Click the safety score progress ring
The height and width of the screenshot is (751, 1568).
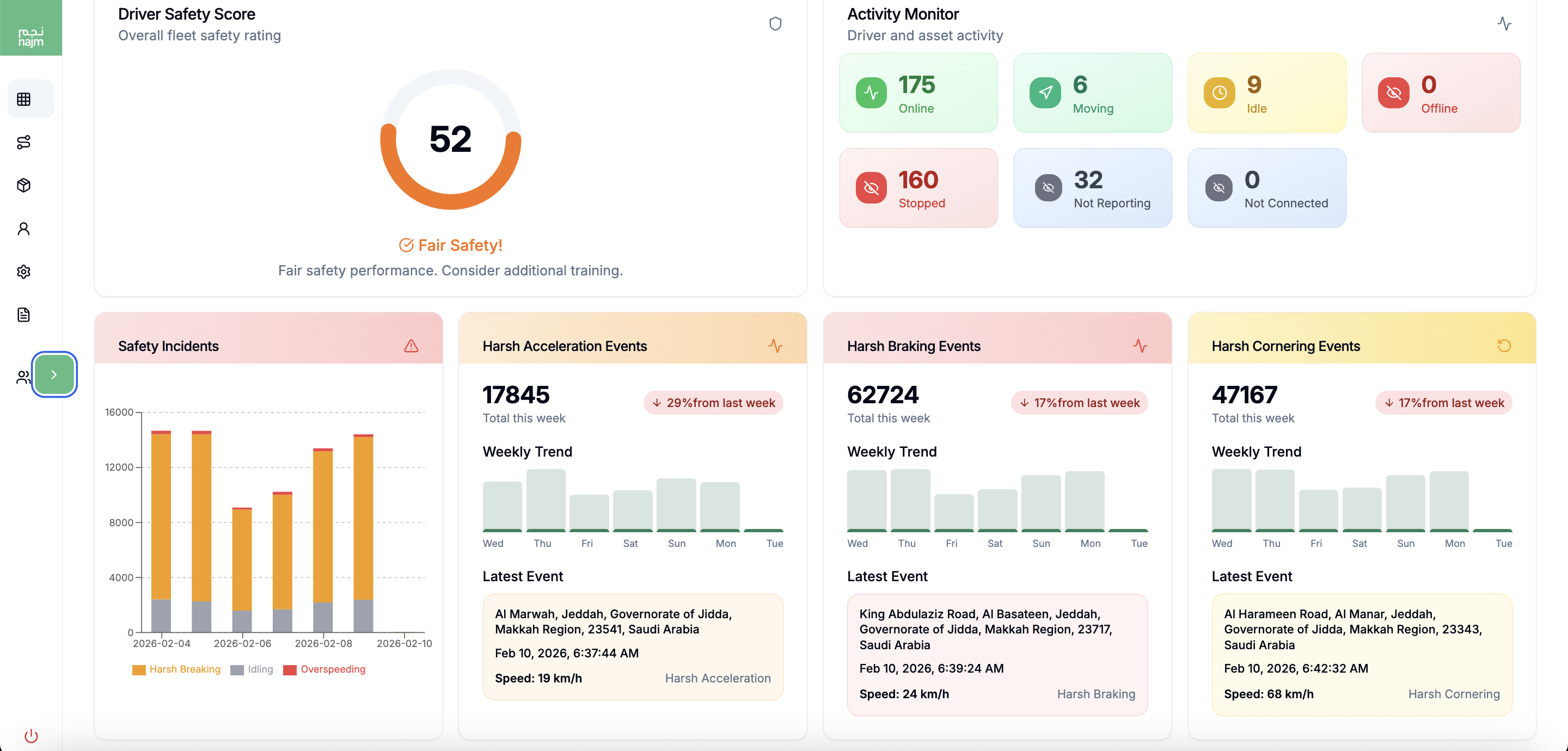click(450, 141)
